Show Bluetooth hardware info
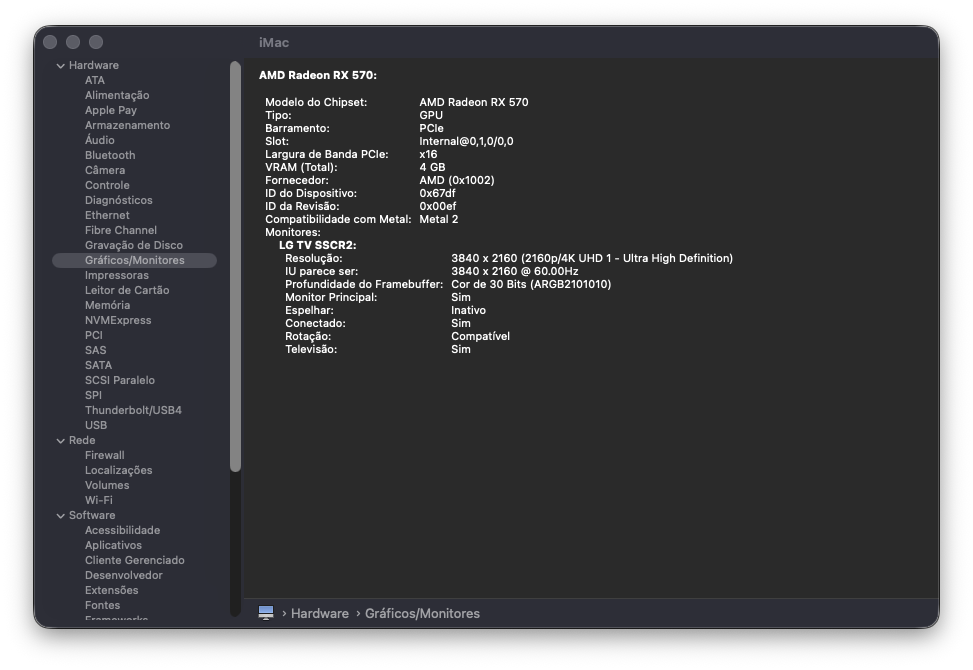This screenshot has width=973, height=670. tap(110, 155)
